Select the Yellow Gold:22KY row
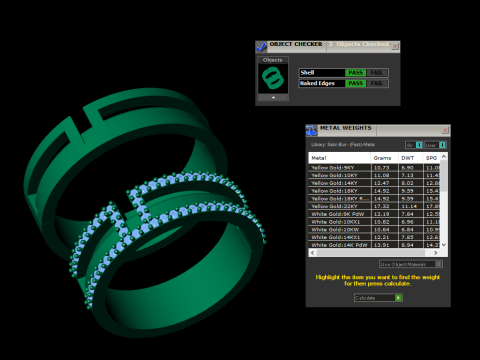This screenshot has width=480, height=360. [x=374, y=206]
